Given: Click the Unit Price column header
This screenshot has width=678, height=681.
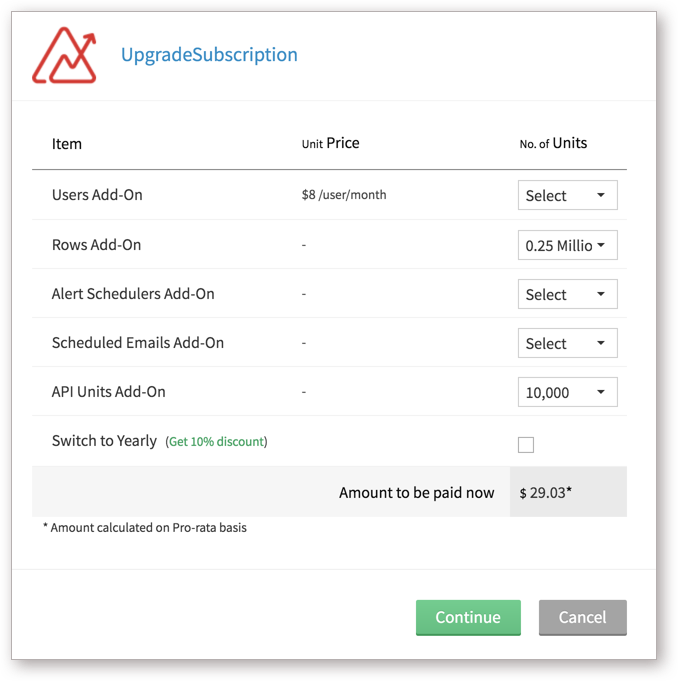Looking at the screenshot, I should (x=330, y=143).
